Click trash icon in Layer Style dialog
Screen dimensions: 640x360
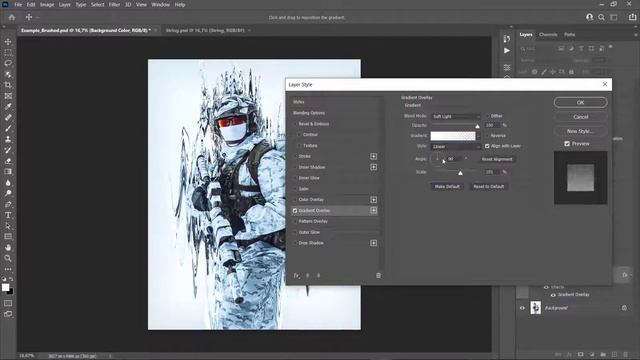pyautogui.click(x=378, y=276)
